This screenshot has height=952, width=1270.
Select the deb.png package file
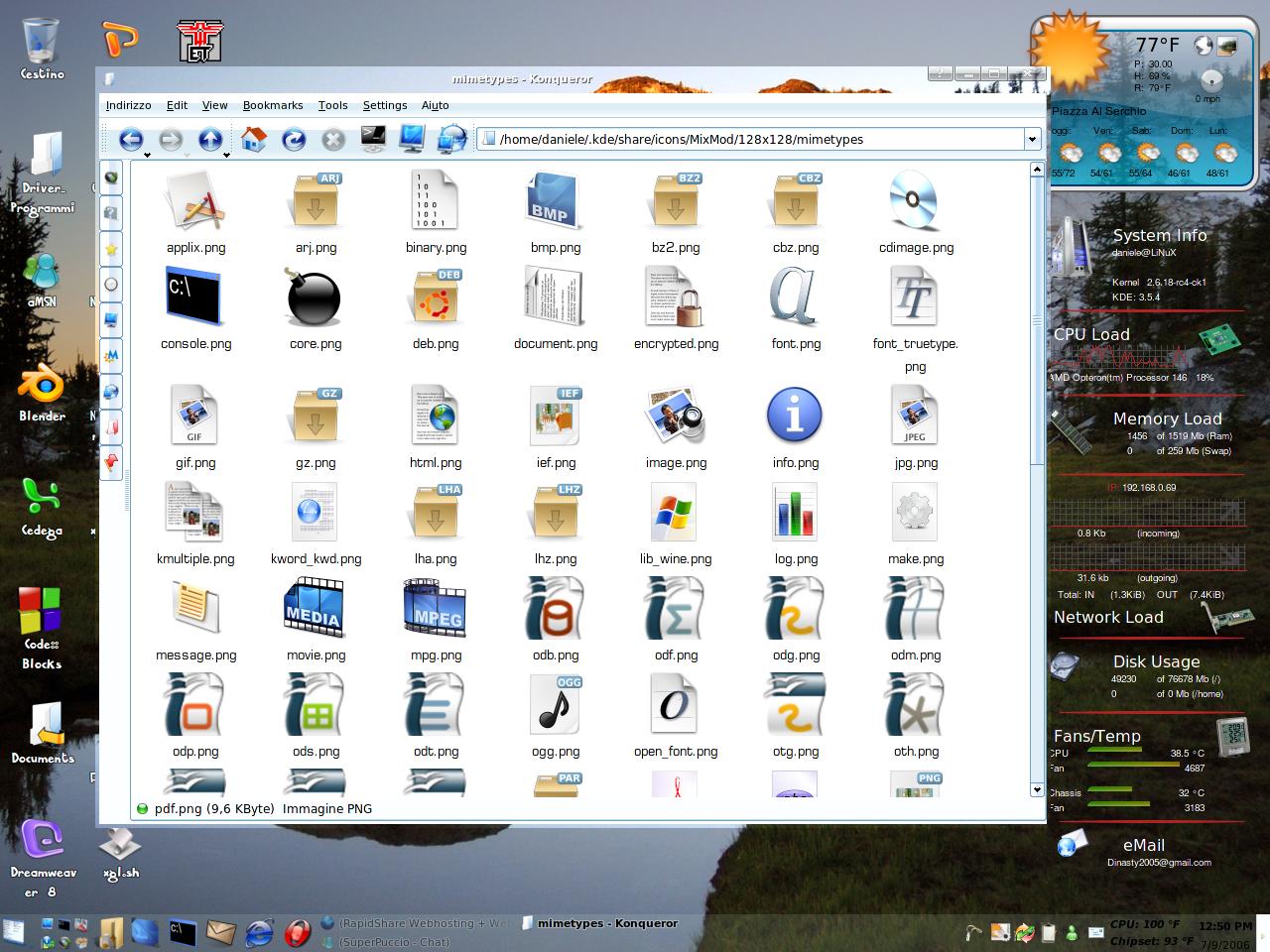[436, 309]
